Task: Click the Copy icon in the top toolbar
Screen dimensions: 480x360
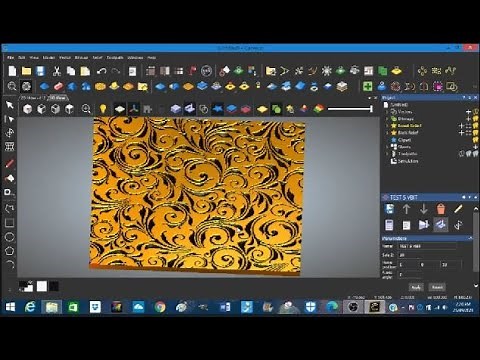Action: click(x=71, y=71)
